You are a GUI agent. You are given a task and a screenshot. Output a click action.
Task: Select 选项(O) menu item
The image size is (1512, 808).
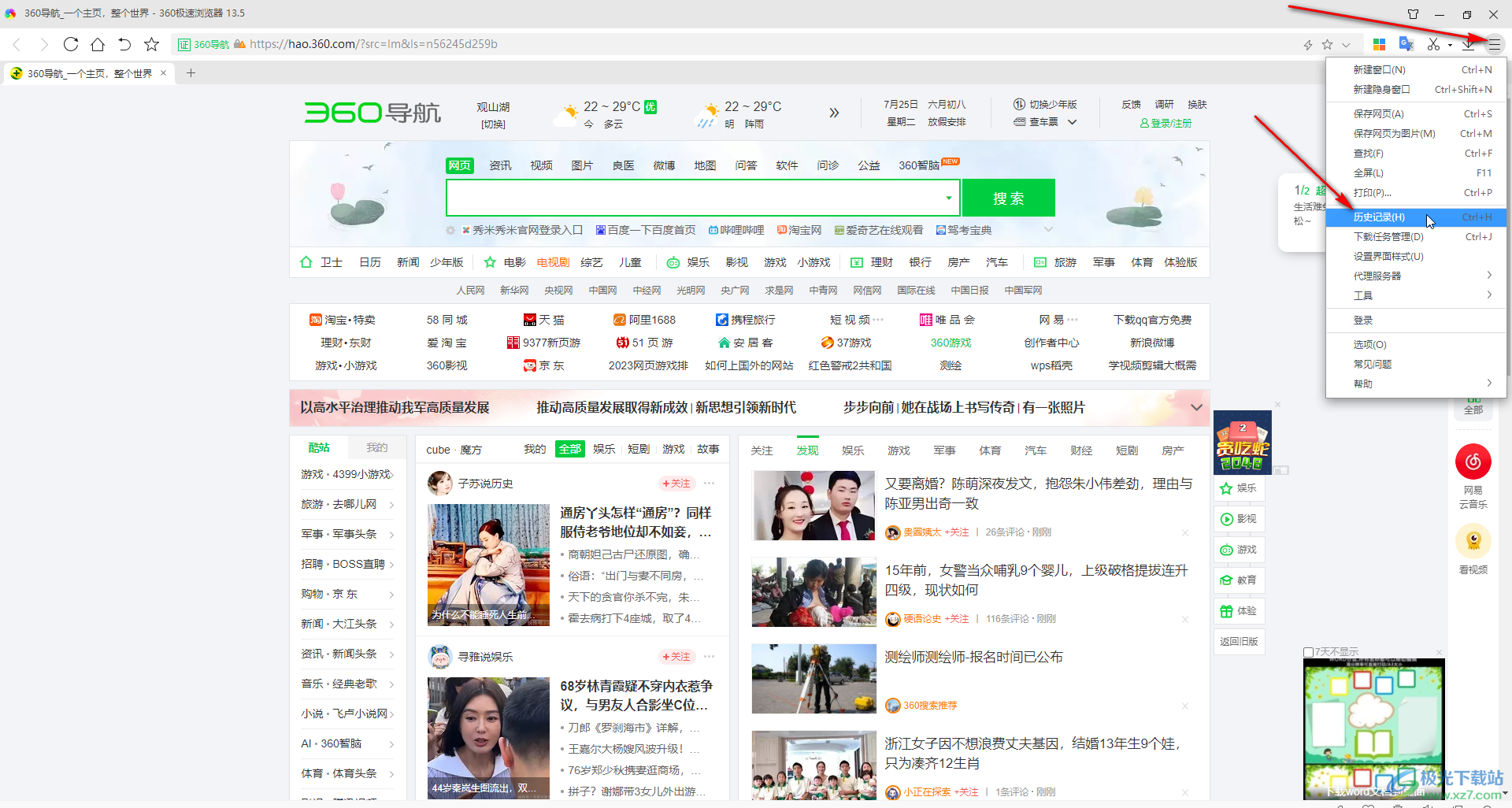(1416, 345)
